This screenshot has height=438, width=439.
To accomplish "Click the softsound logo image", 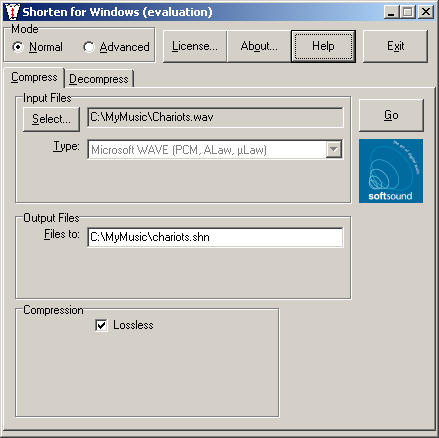I will pos(391,171).
